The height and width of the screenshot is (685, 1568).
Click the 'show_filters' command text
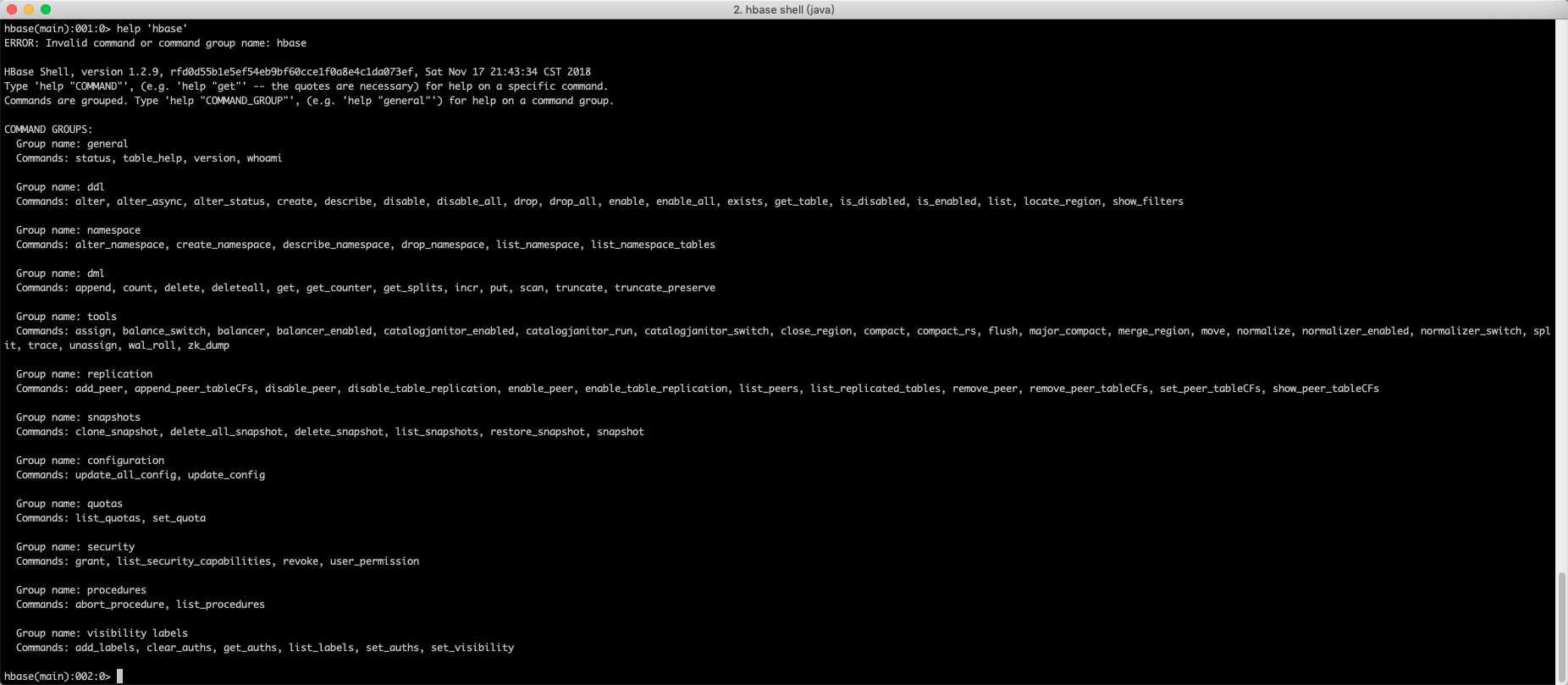(x=1148, y=202)
